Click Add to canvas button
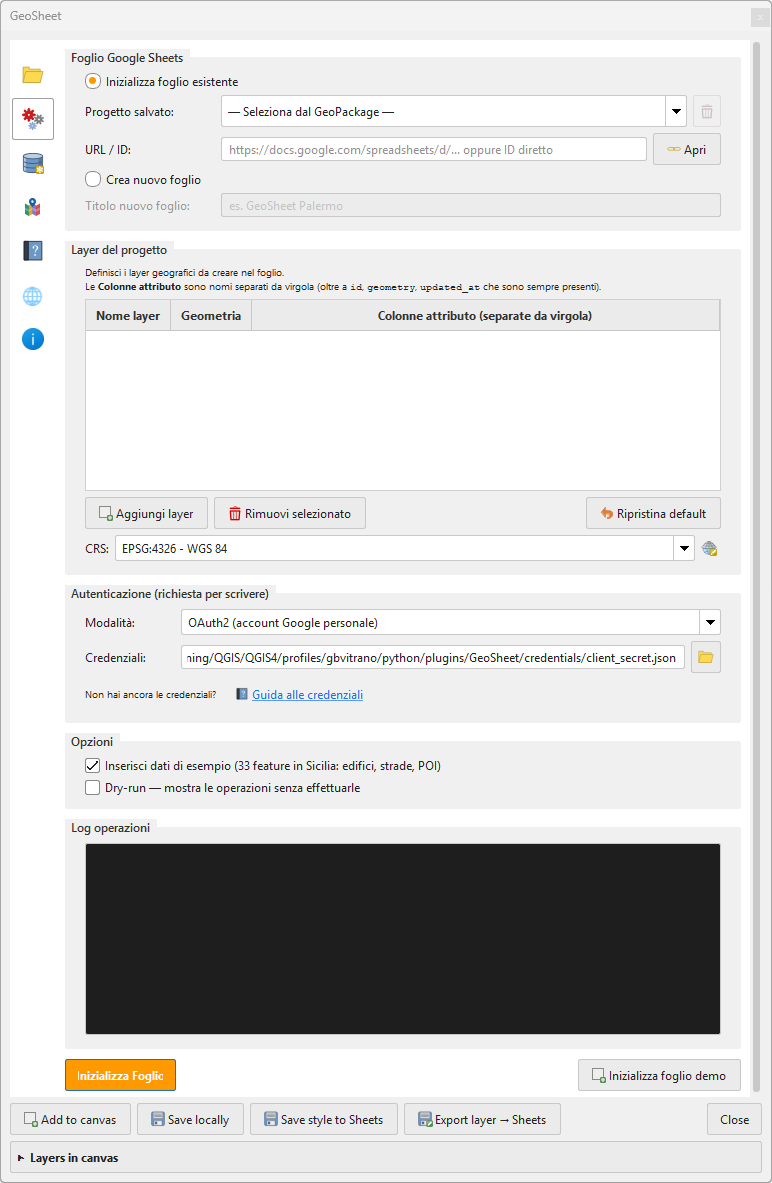This screenshot has width=772, height=1183. [x=70, y=1120]
